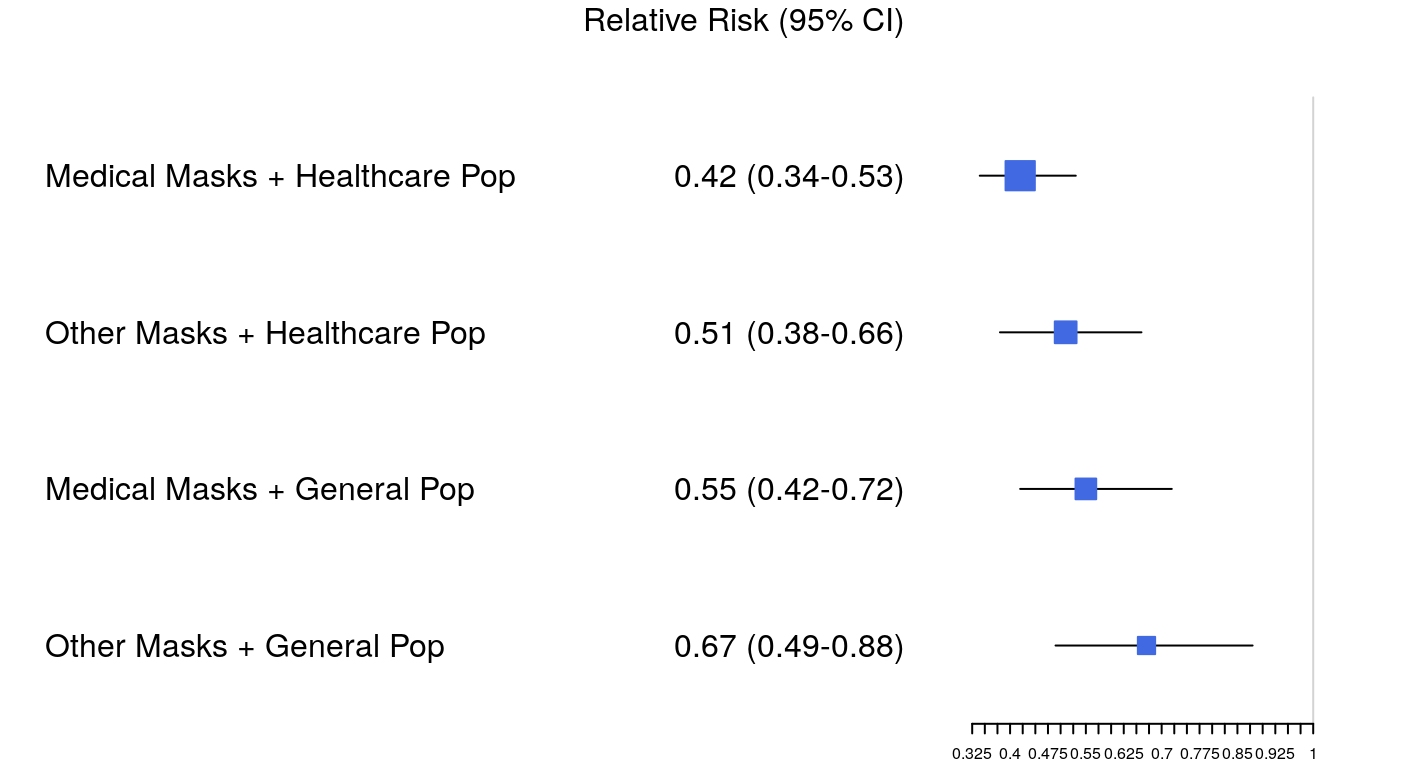Click the 0.4 axis tick label
This screenshot has height=783, width=1407.
[x=1010, y=754]
